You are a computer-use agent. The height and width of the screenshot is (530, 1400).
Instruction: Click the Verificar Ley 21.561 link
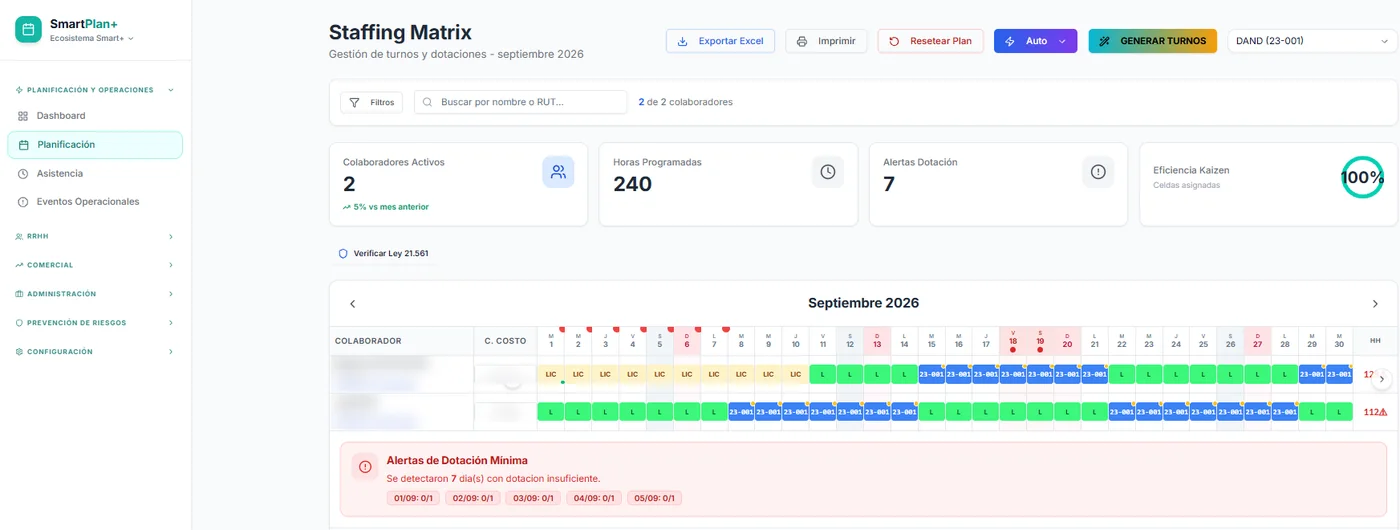[383, 254]
